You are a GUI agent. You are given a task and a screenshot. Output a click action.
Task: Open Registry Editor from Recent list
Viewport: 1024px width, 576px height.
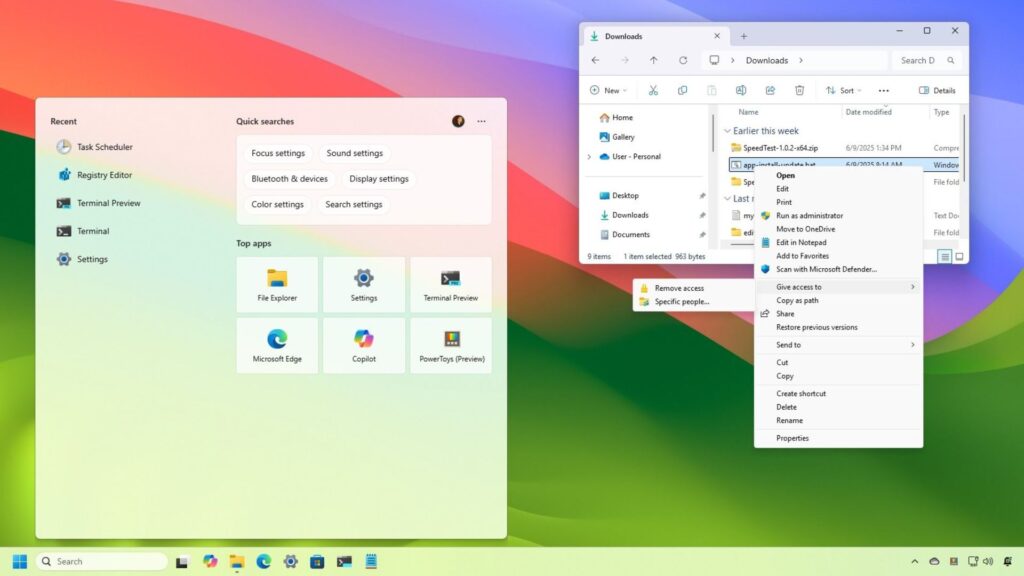tap(104, 175)
